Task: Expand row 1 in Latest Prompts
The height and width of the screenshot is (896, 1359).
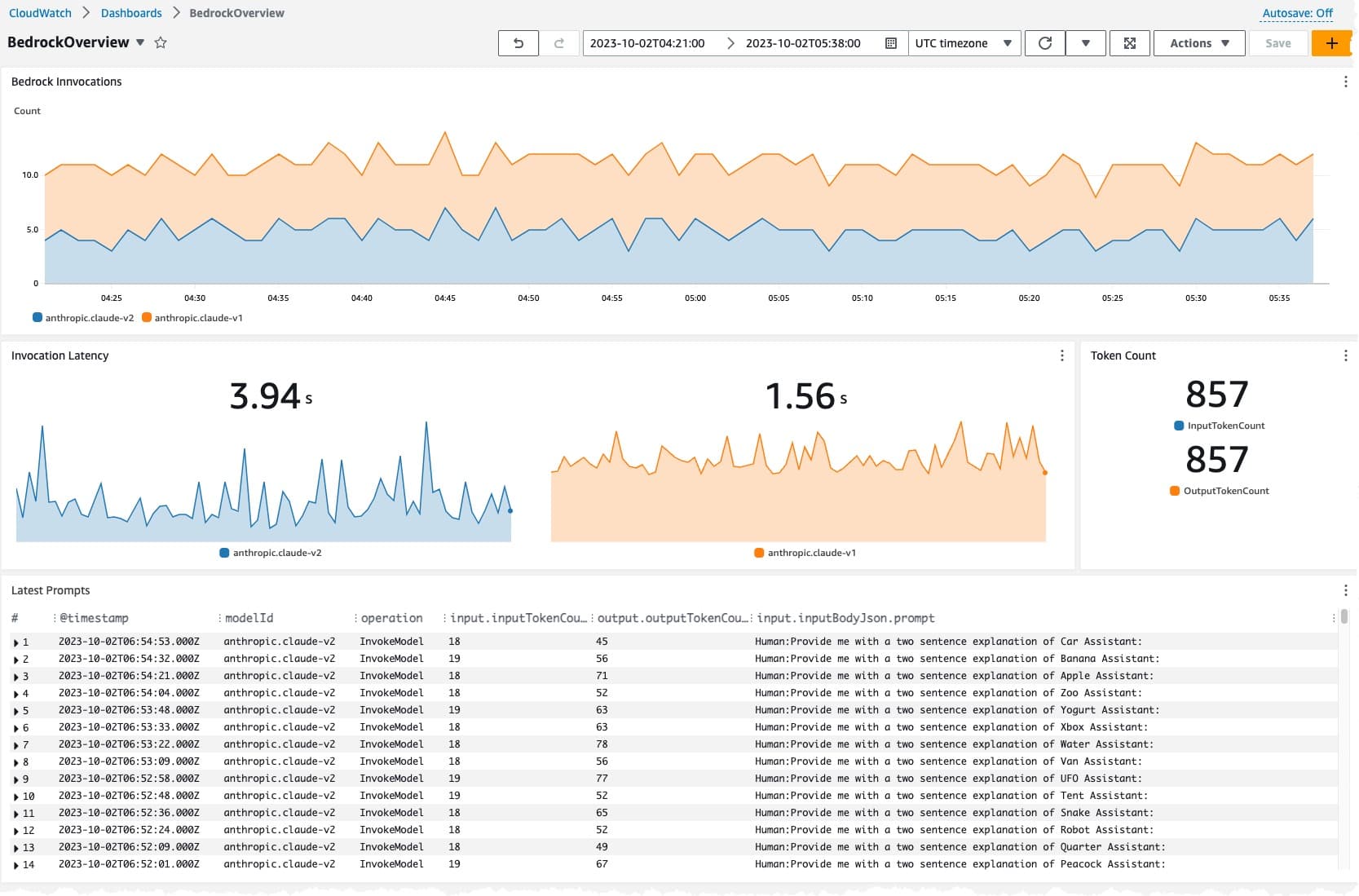Action: tap(16, 642)
